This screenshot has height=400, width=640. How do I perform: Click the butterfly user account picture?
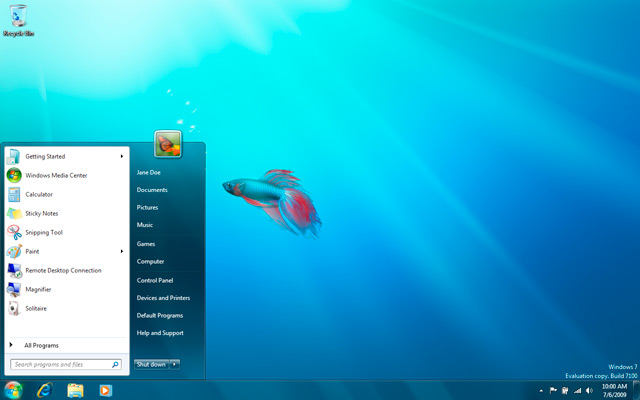coord(168,144)
